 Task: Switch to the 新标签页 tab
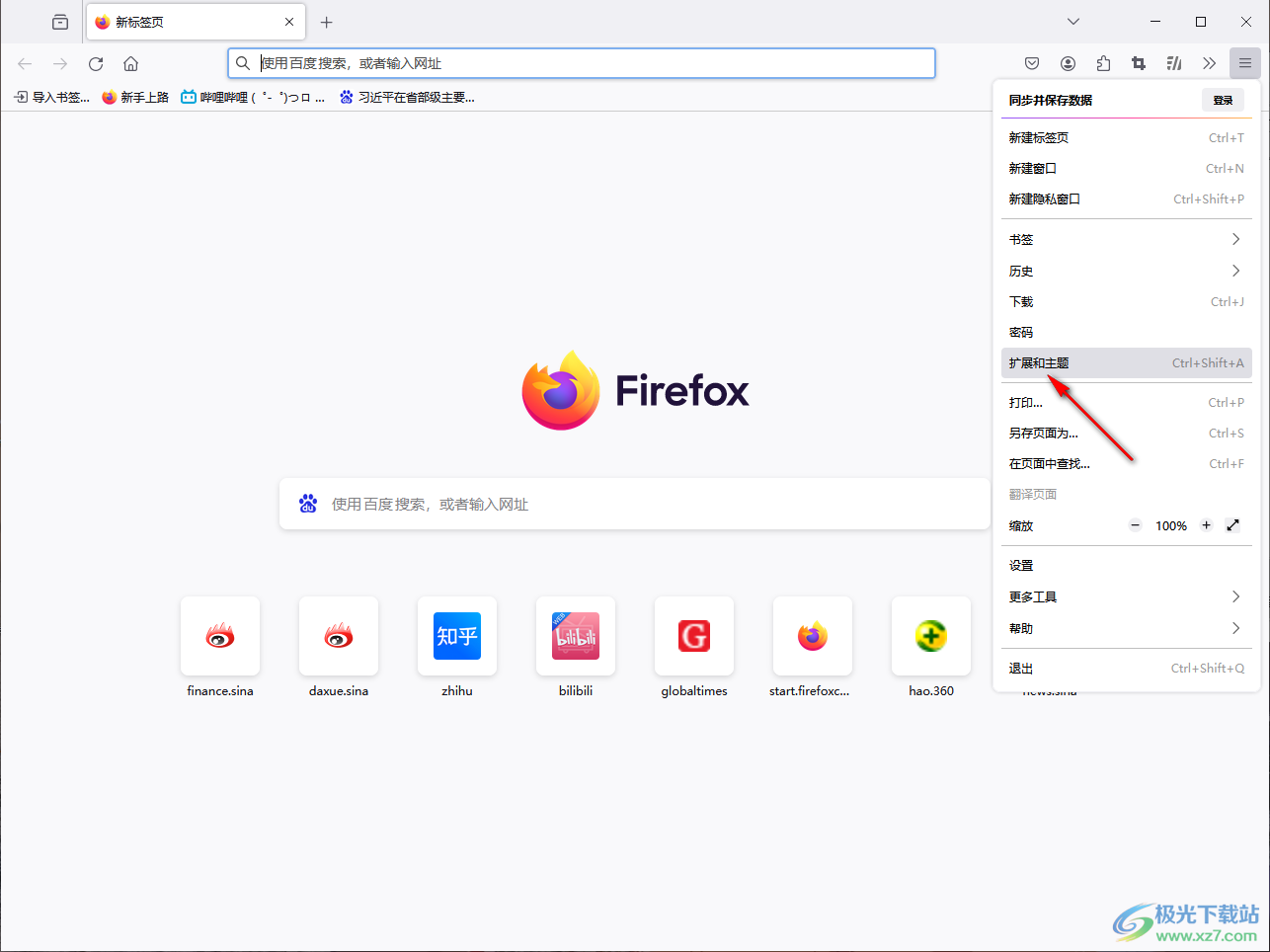[196, 22]
